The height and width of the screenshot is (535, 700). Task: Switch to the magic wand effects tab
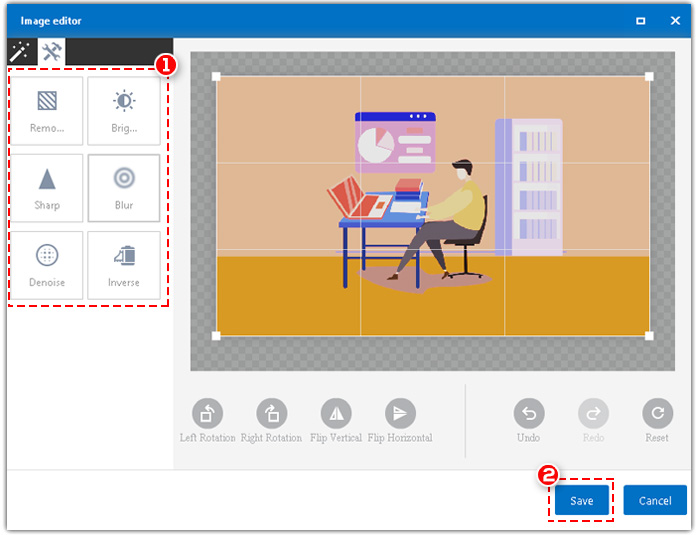(x=21, y=52)
